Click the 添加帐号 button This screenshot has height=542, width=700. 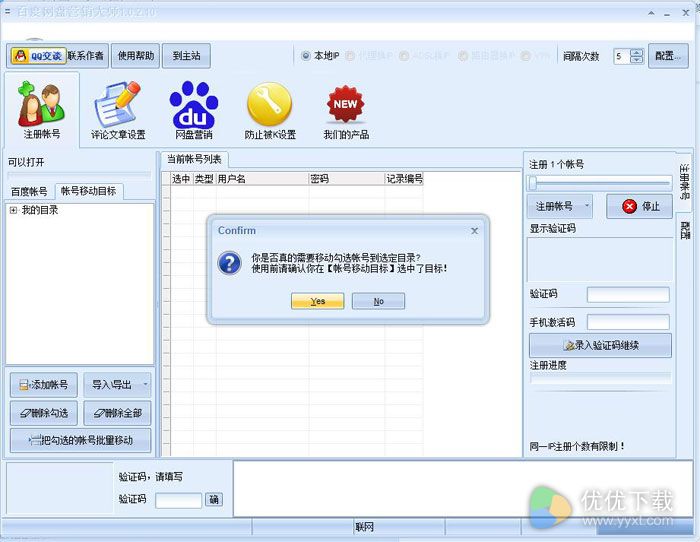pos(44,385)
